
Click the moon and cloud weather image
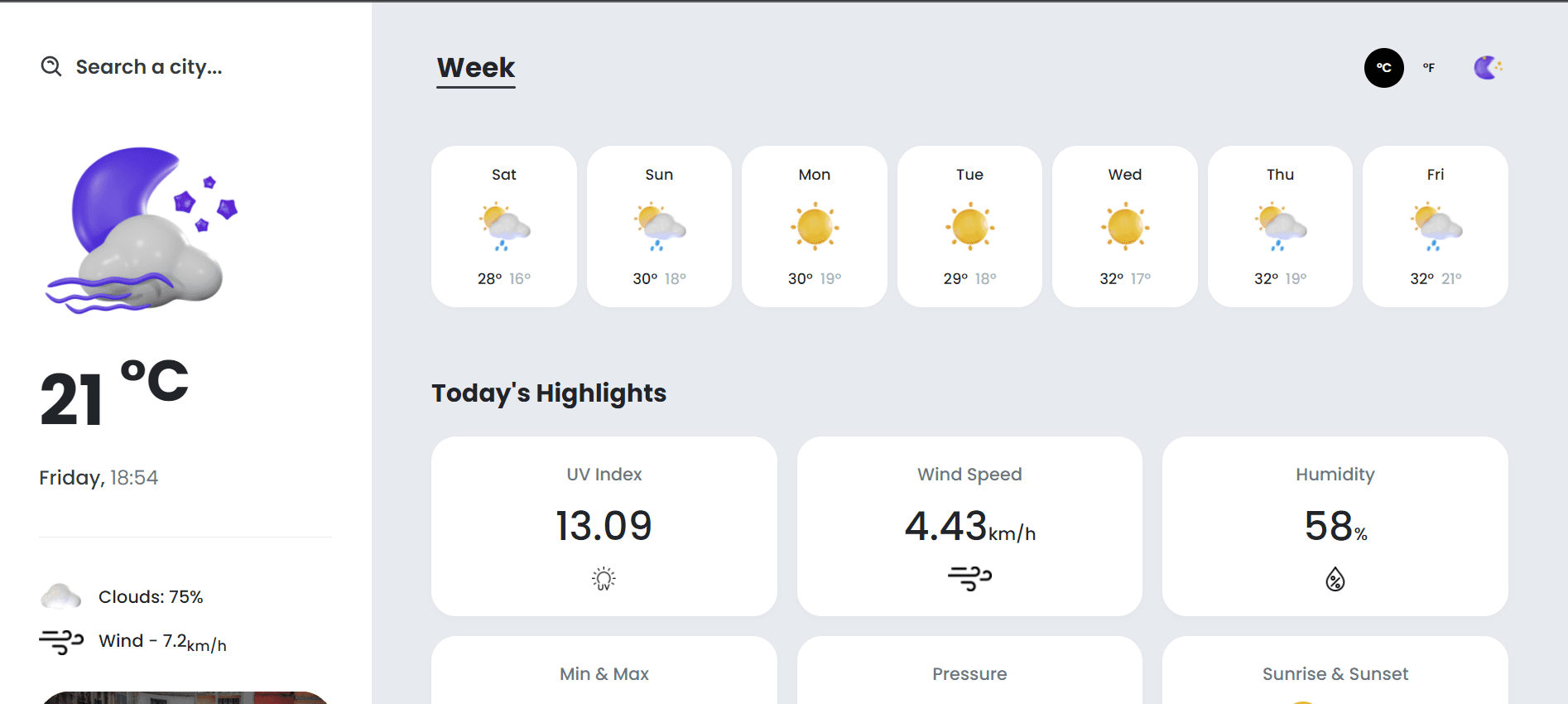click(142, 230)
